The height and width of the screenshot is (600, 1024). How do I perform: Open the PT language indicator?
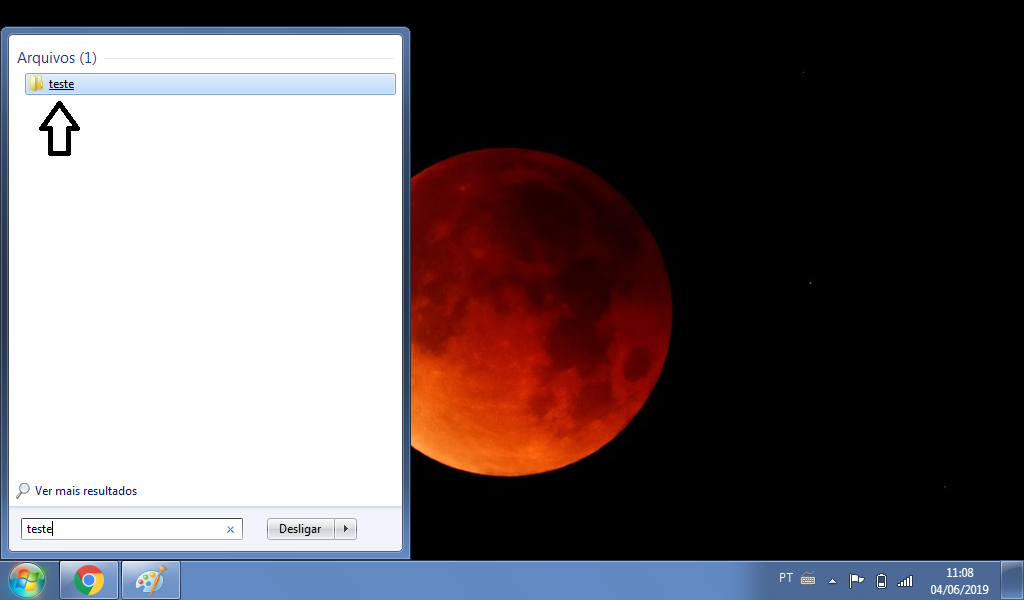[786, 578]
